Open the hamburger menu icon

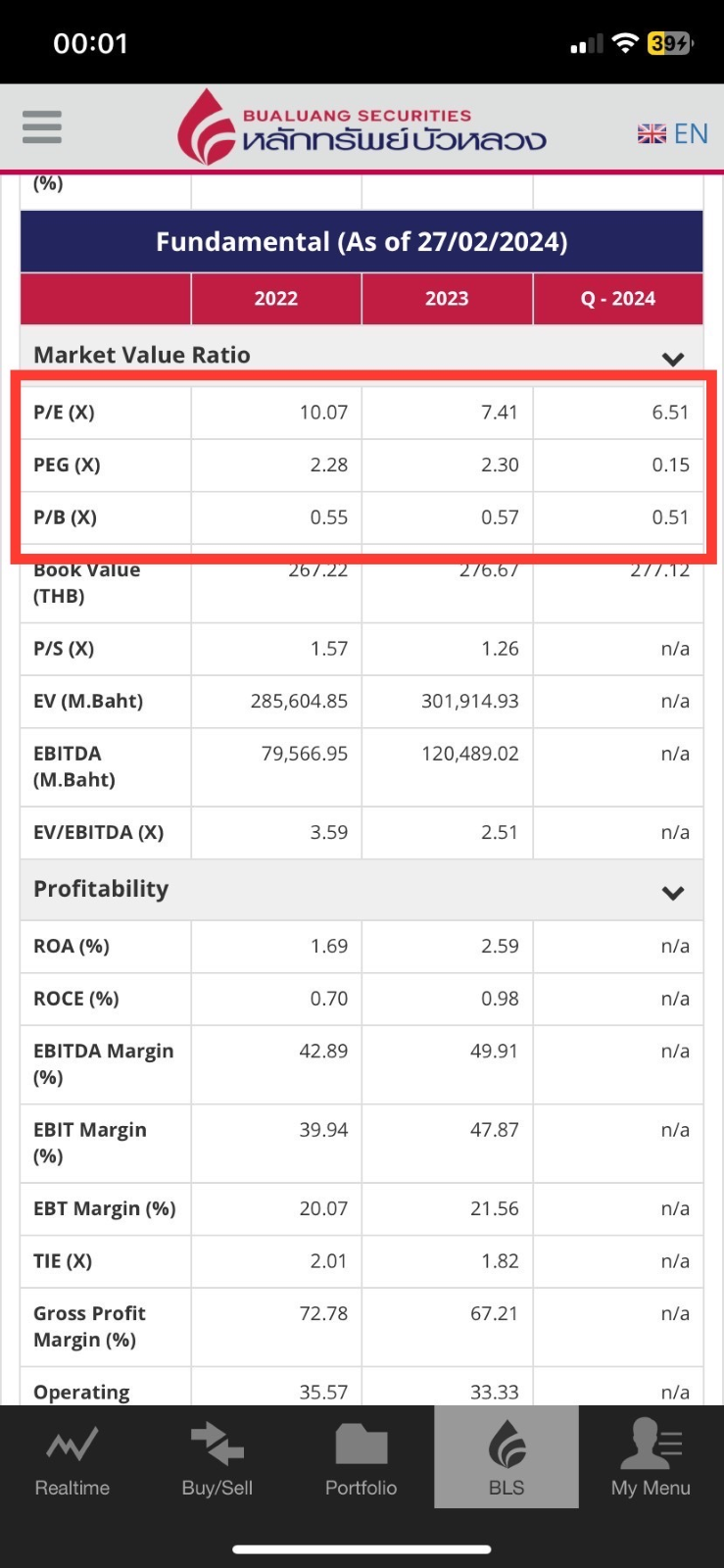click(x=42, y=127)
